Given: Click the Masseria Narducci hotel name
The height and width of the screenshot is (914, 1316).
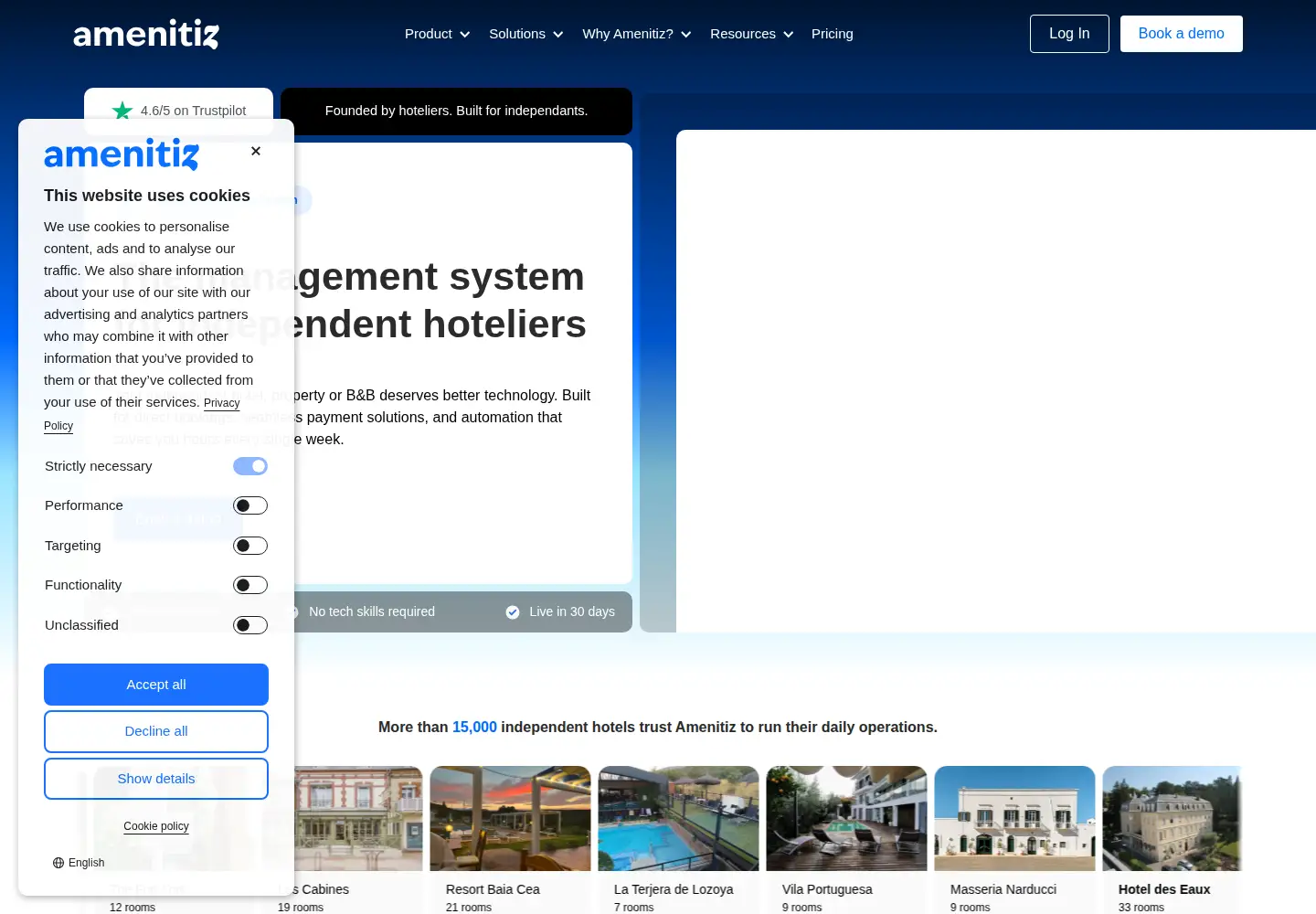Looking at the screenshot, I should [1003, 889].
